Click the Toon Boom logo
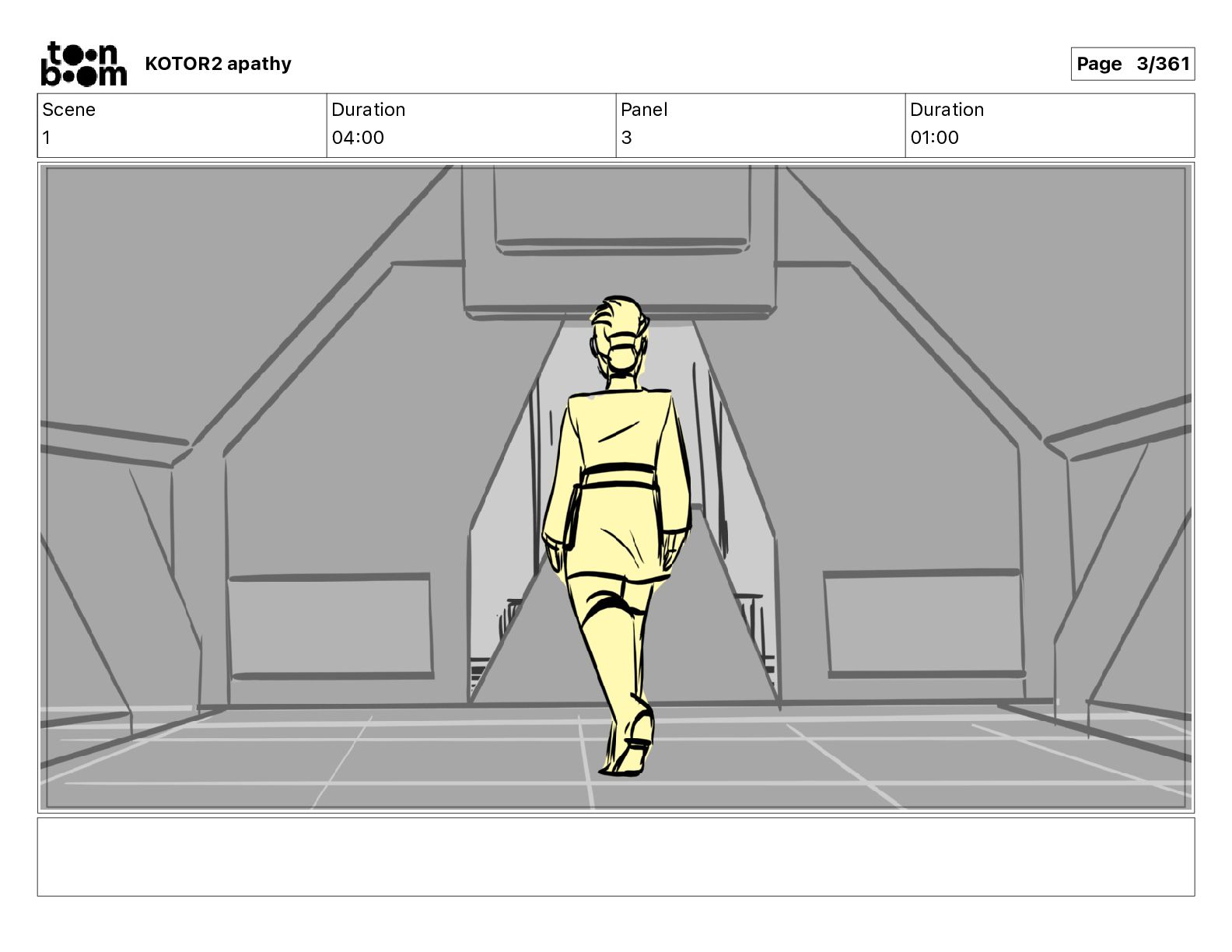The width and height of the screenshot is (1232, 952). pyautogui.click(x=83, y=64)
